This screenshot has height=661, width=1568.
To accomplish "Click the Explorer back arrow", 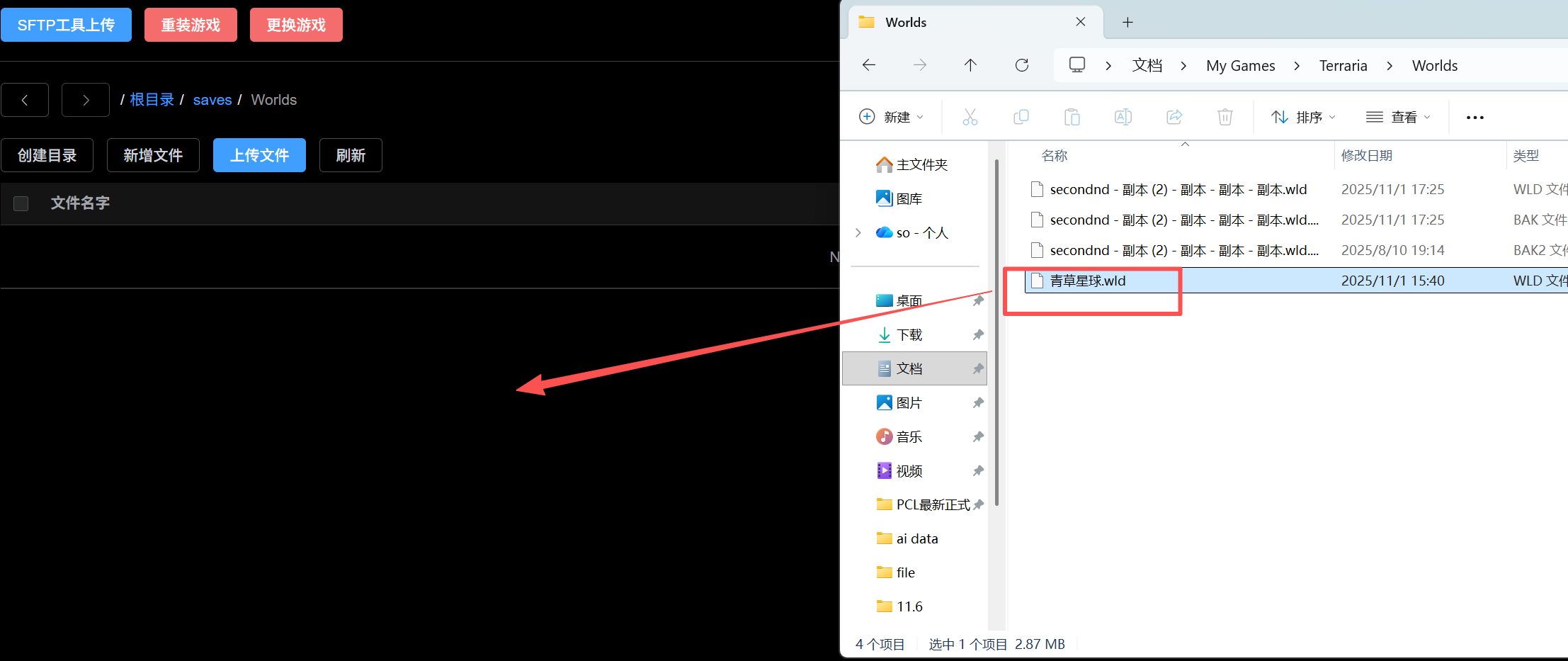I will [x=869, y=65].
